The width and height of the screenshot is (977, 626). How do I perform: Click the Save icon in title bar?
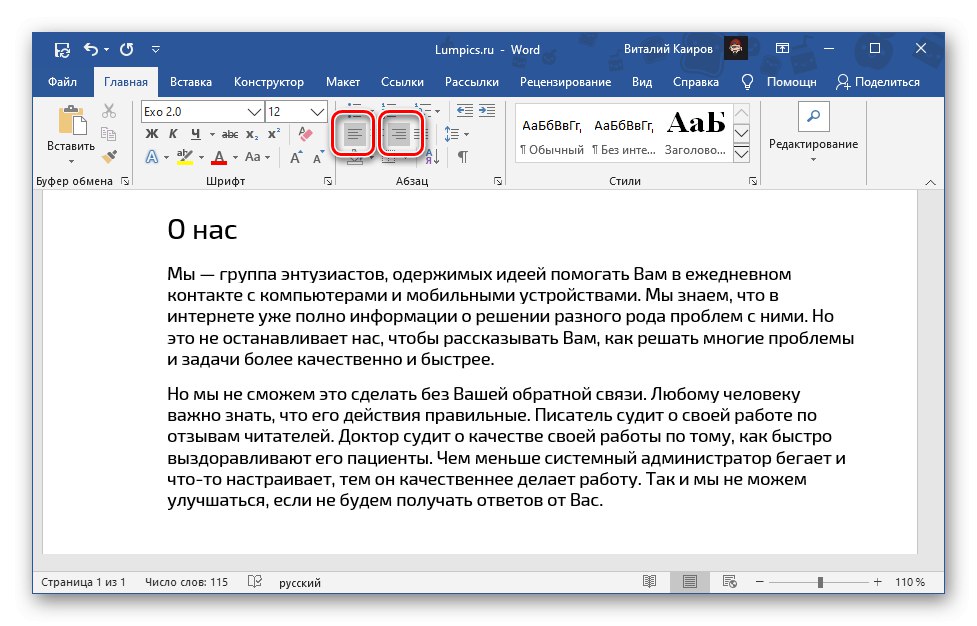tap(62, 49)
